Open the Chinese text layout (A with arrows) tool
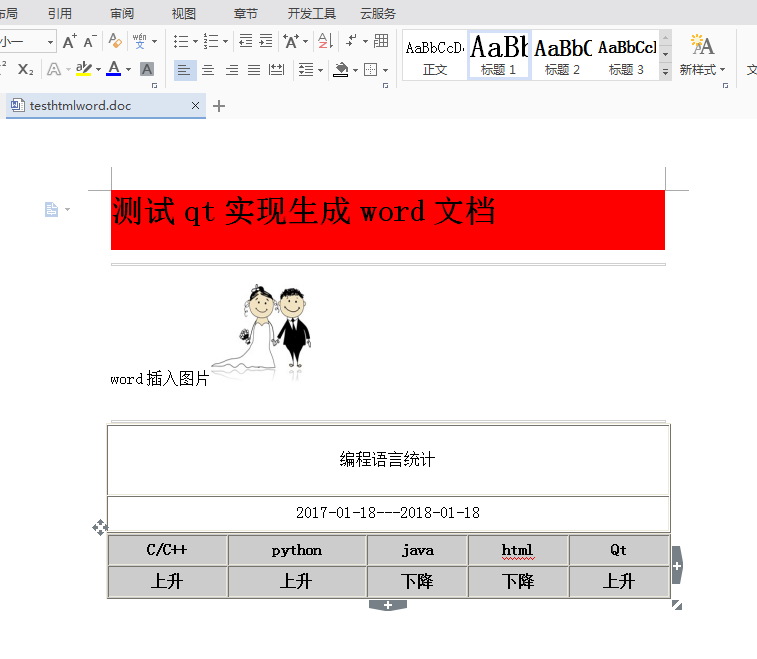 pos(291,41)
